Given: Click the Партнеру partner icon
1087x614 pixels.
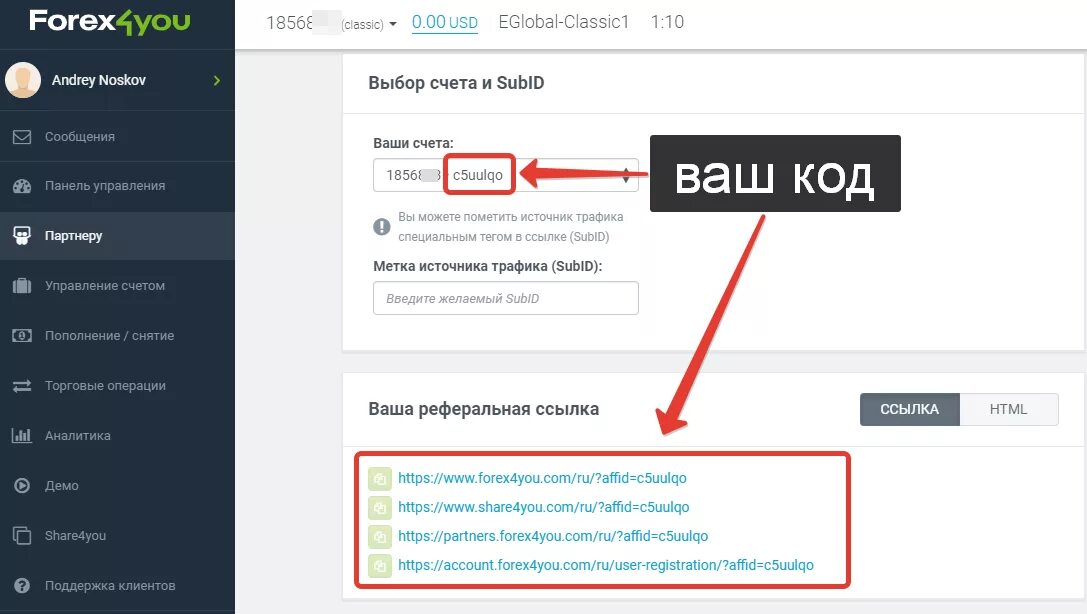Looking at the screenshot, I should 22,236.
